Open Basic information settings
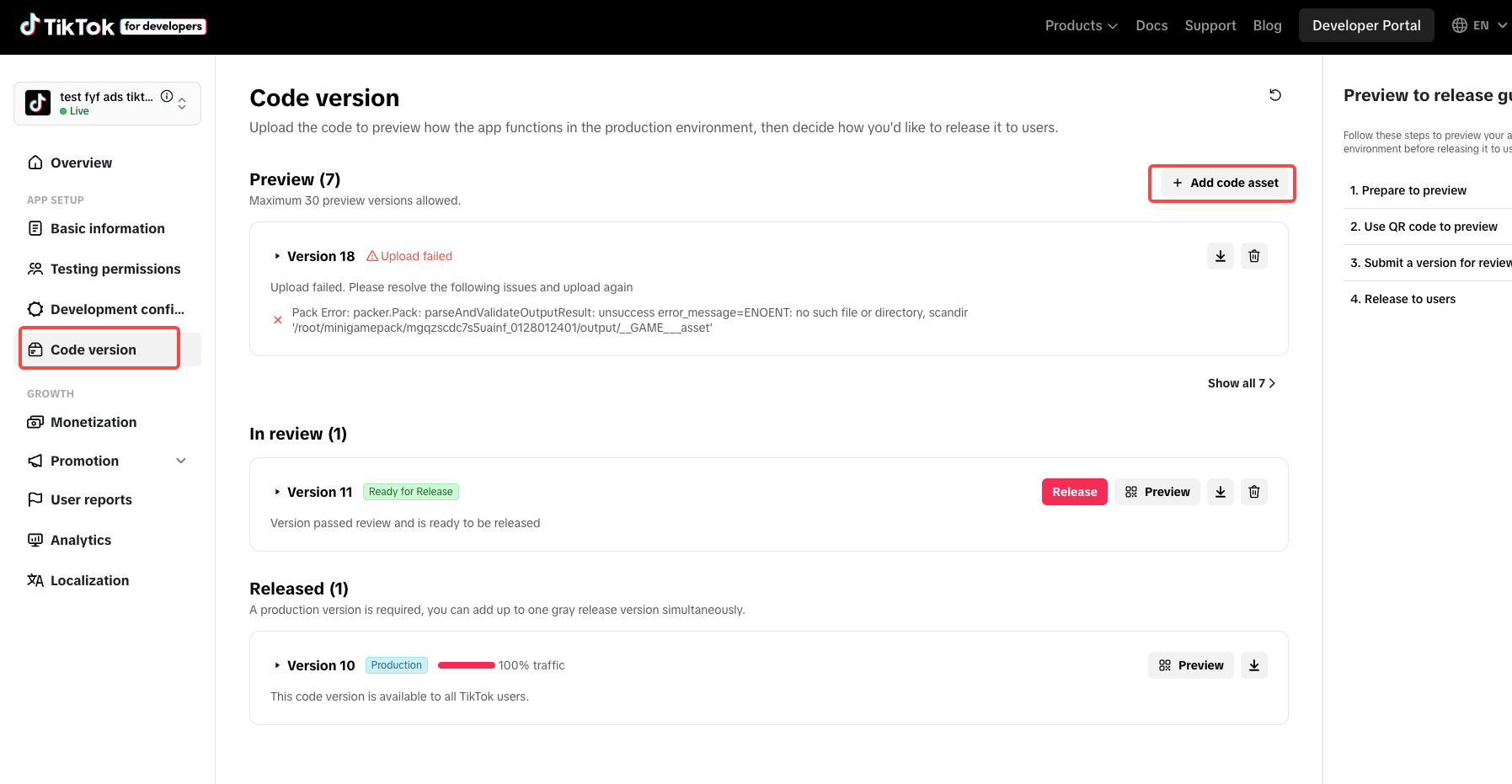Screen dimensions: 1512x784 click(108, 228)
